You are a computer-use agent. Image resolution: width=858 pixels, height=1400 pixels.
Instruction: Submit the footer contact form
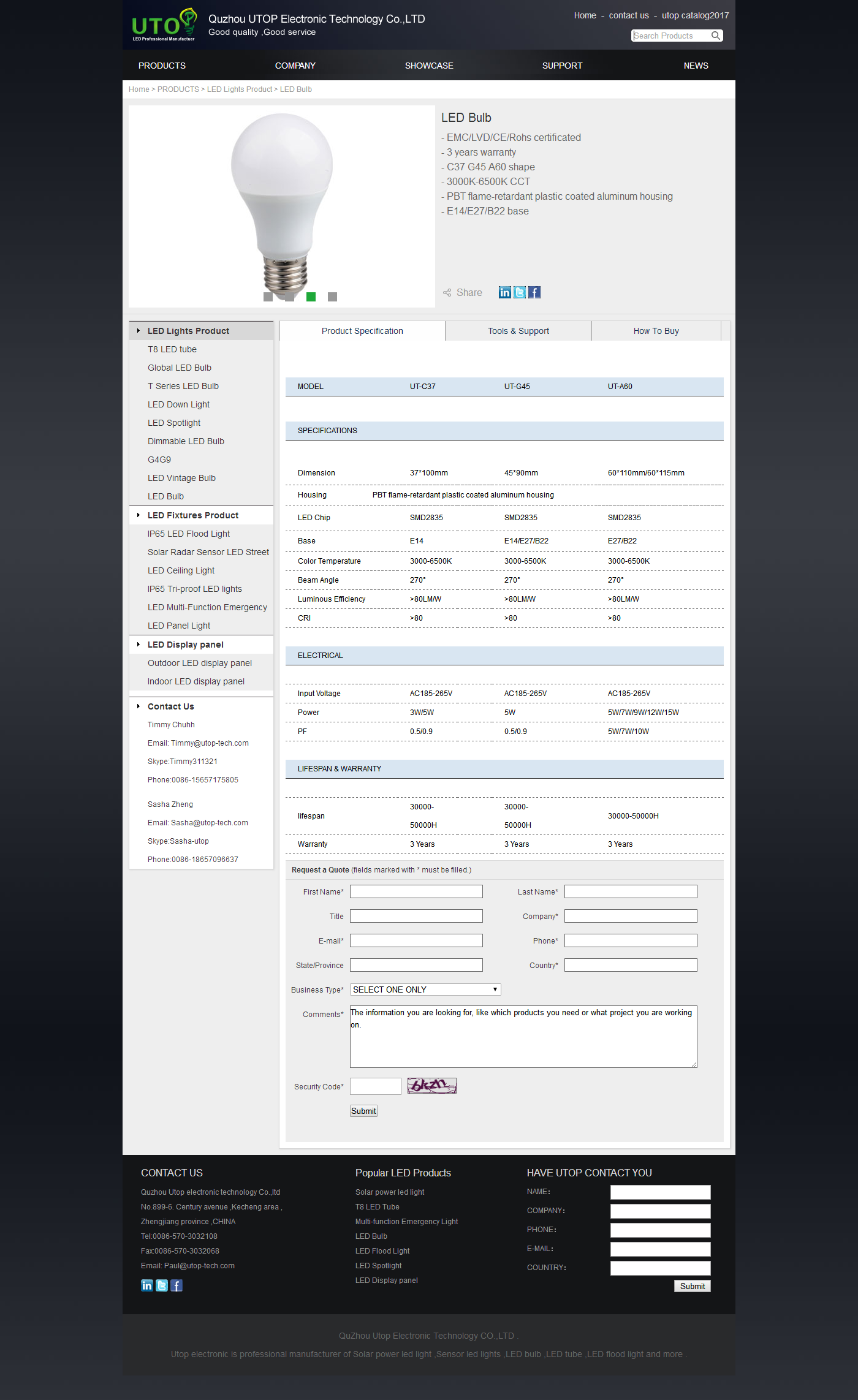tap(693, 1286)
